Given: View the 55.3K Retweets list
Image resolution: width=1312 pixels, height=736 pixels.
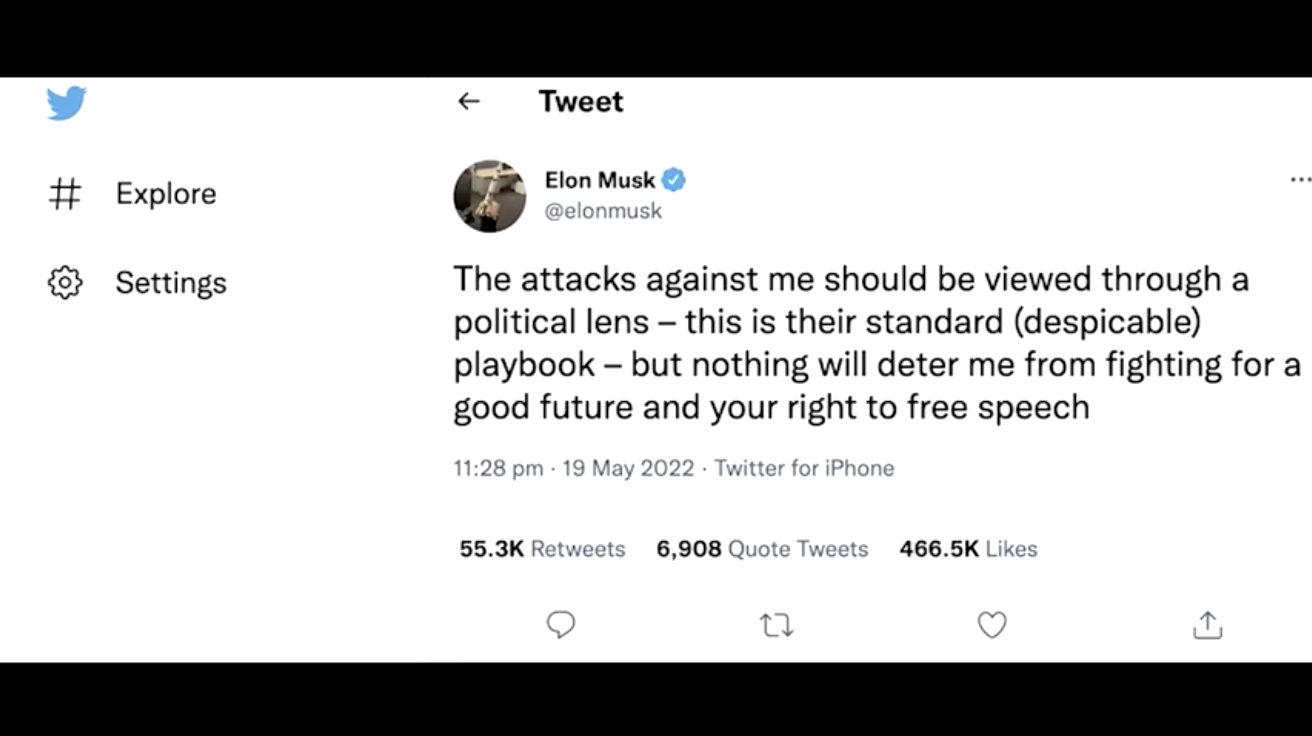Looking at the screenshot, I should click(542, 549).
